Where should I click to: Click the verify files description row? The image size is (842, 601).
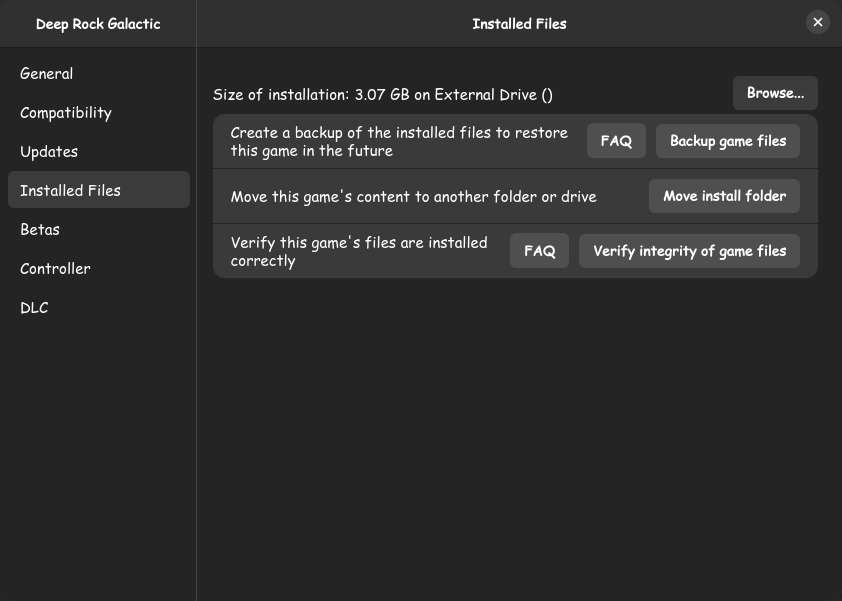coord(359,251)
